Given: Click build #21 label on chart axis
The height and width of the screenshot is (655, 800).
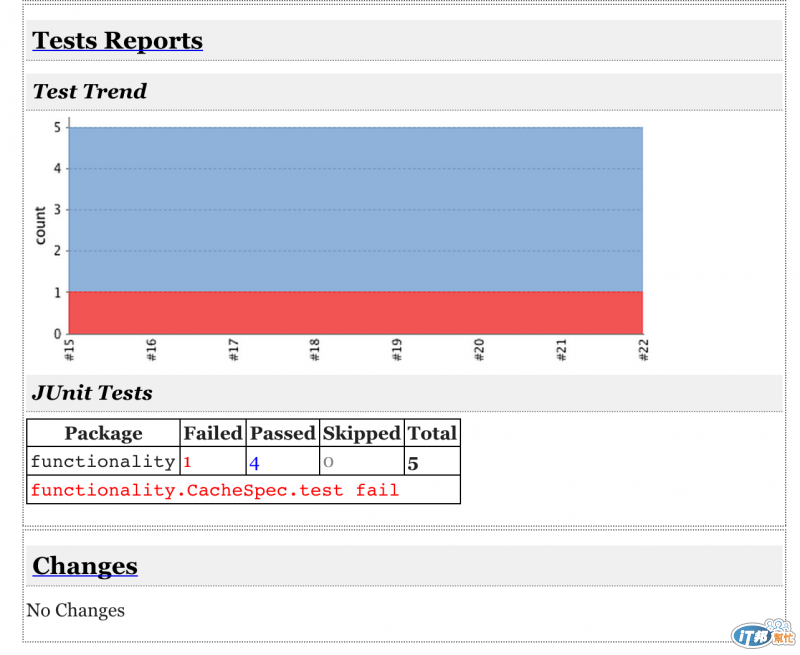Looking at the screenshot, I should coord(561,350).
